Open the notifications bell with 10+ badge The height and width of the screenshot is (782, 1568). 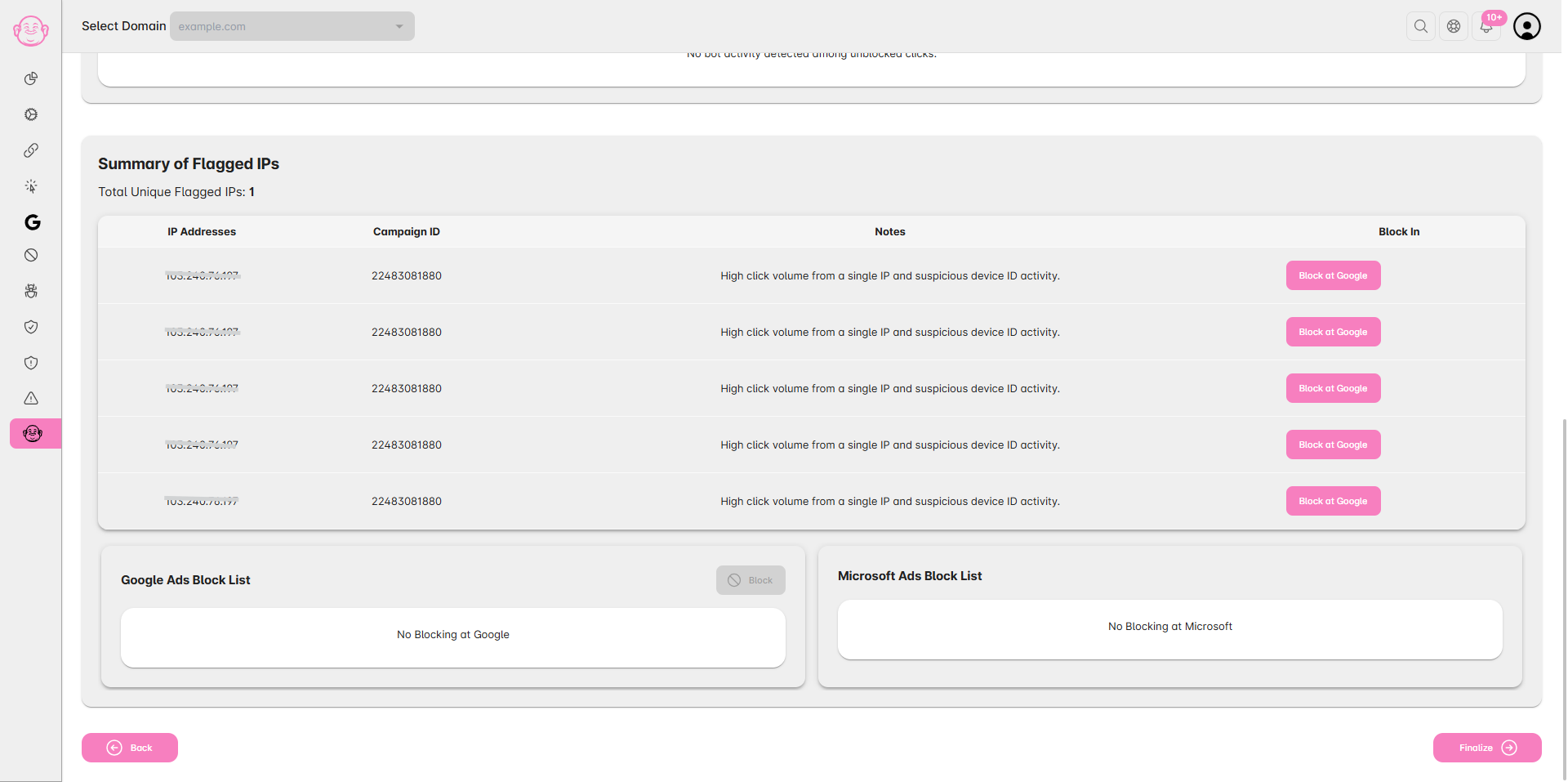[1486, 26]
